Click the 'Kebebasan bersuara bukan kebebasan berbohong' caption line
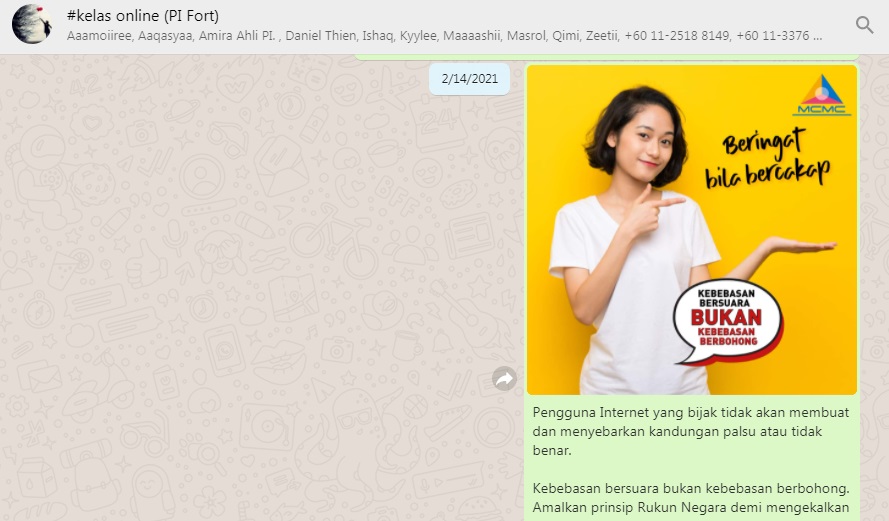889x521 pixels. point(691,488)
